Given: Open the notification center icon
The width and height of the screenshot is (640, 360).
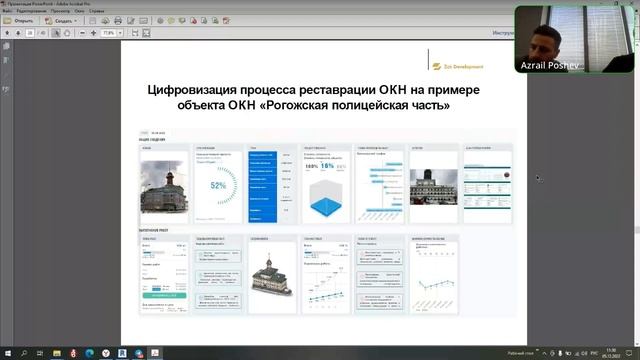Looking at the screenshot, I should pyautogui.click(x=629, y=353).
